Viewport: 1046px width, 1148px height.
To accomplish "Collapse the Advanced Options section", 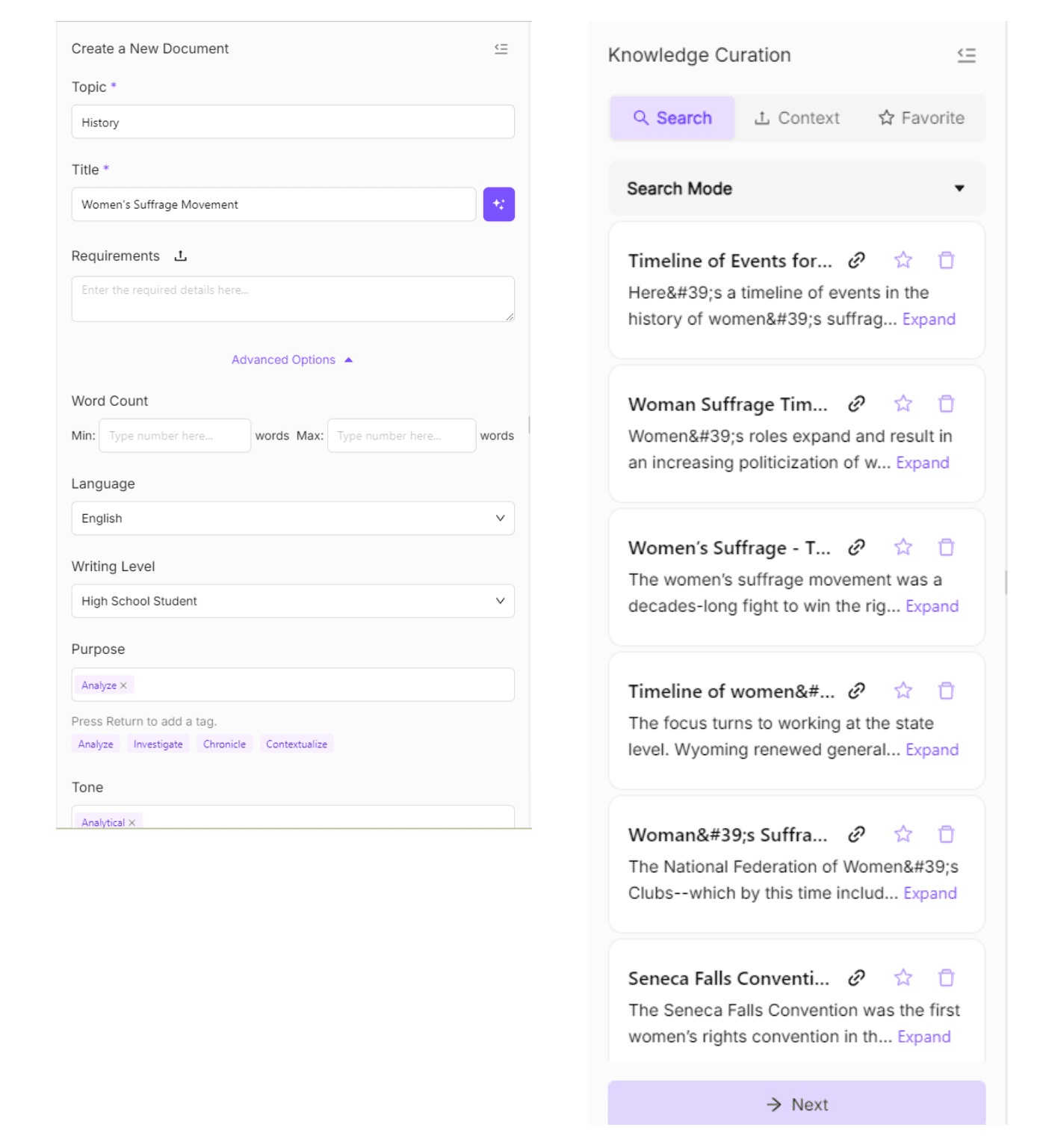I will click(x=292, y=359).
